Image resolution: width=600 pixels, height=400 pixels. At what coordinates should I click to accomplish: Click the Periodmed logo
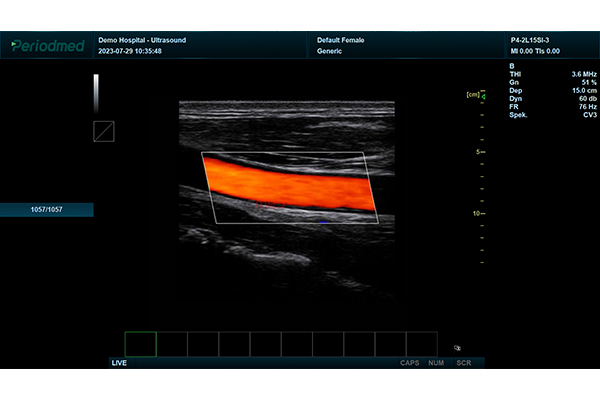coord(47,45)
